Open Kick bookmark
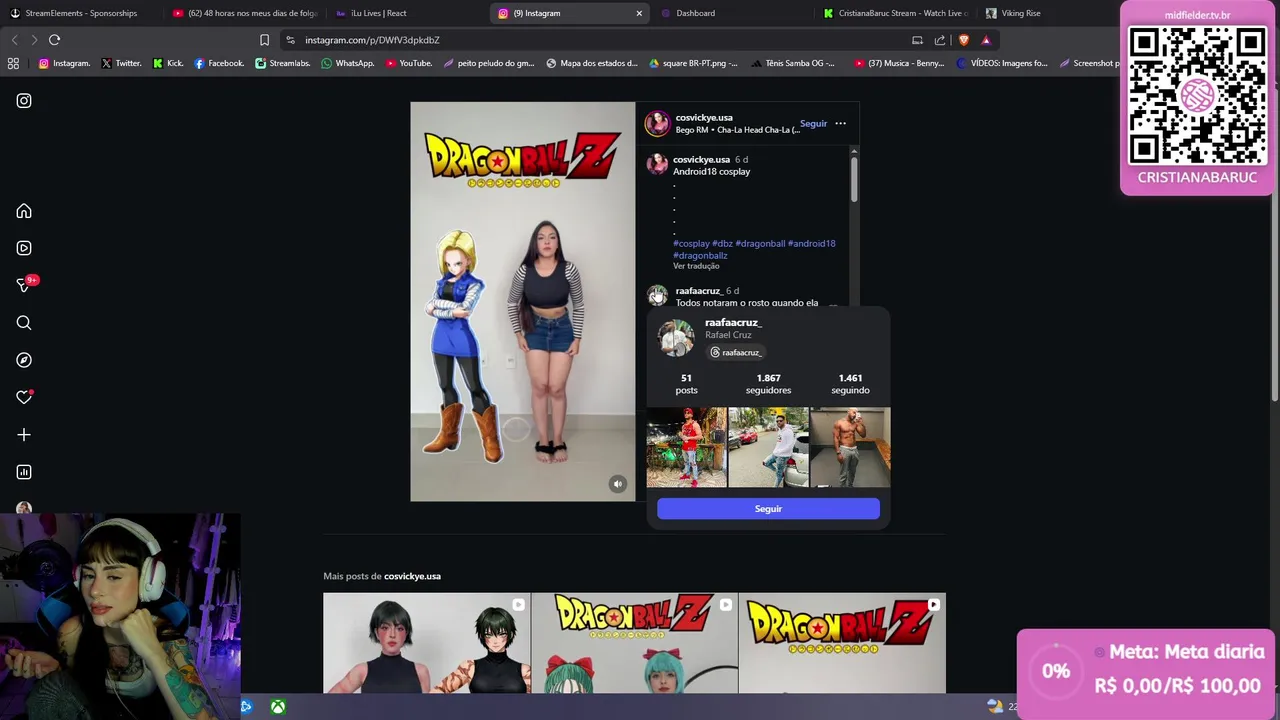Image resolution: width=1280 pixels, height=720 pixels. click(x=168, y=63)
